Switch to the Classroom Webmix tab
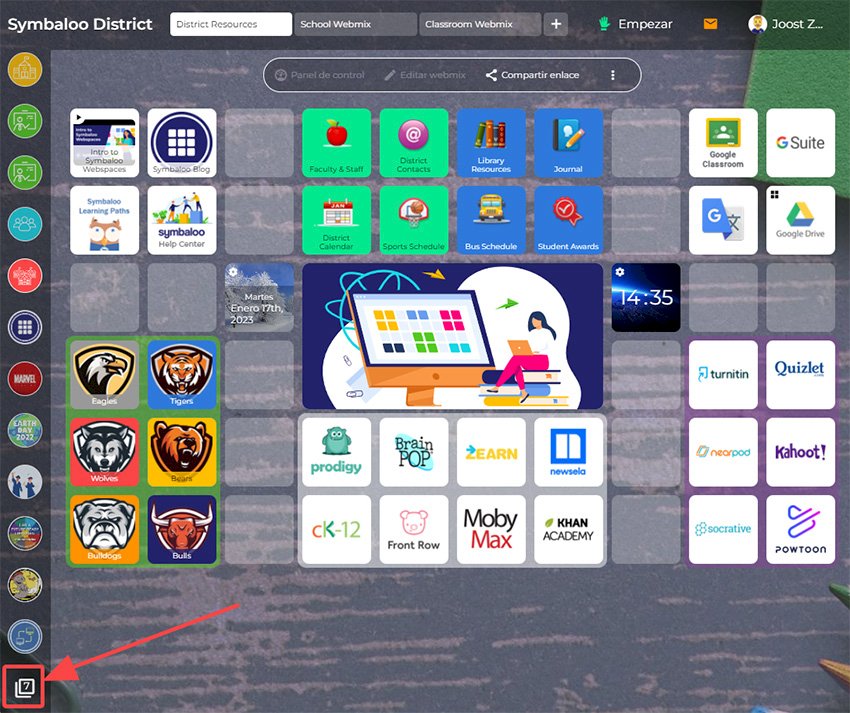850x713 pixels. (480, 24)
